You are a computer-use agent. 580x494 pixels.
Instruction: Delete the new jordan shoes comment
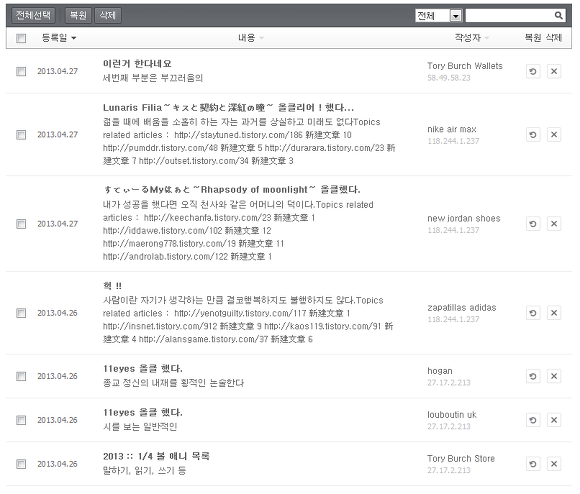point(554,224)
